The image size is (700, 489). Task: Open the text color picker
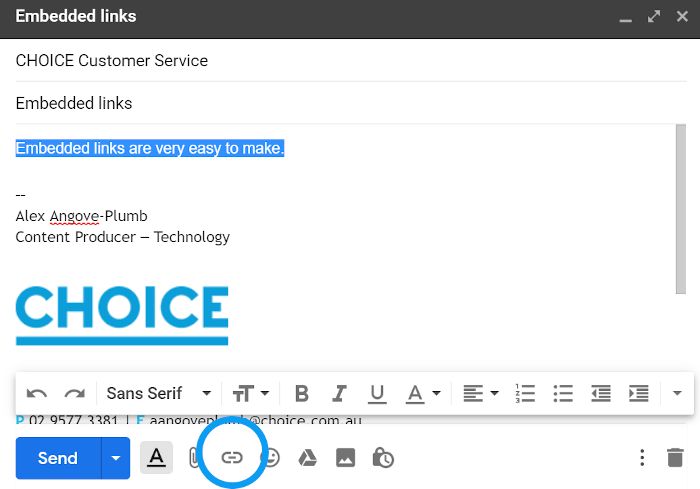click(422, 393)
